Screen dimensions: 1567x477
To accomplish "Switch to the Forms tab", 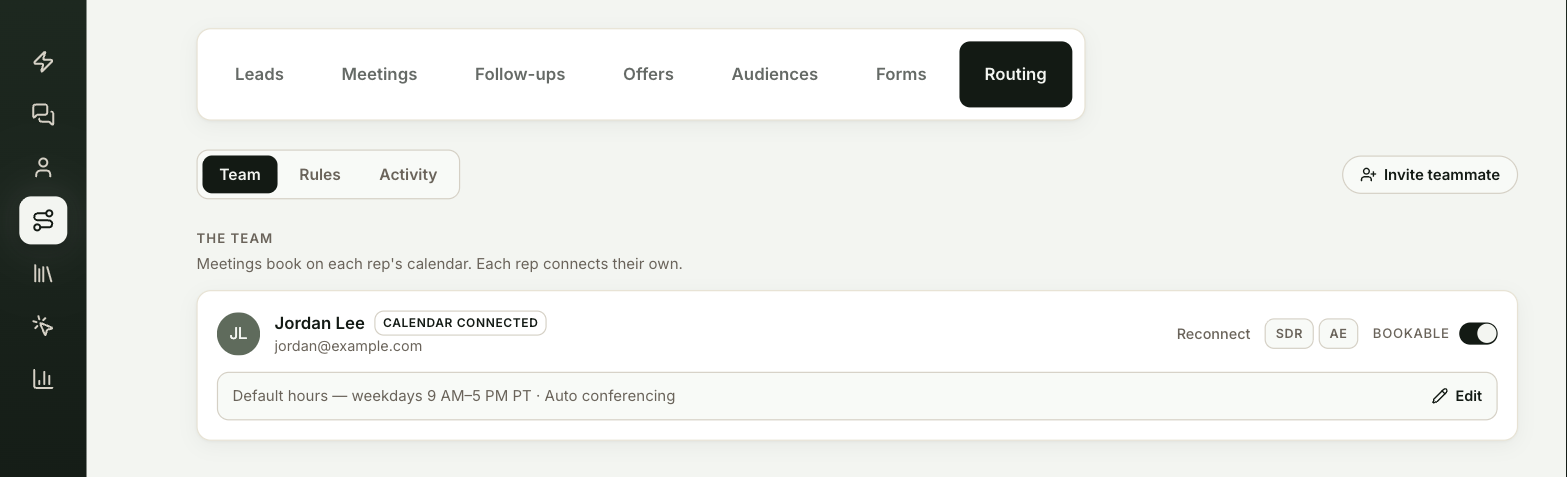I will pos(901,74).
